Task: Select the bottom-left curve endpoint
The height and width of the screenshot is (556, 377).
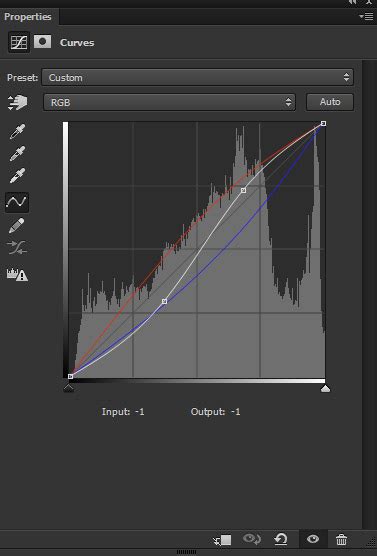Action: pyautogui.click(x=70, y=376)
